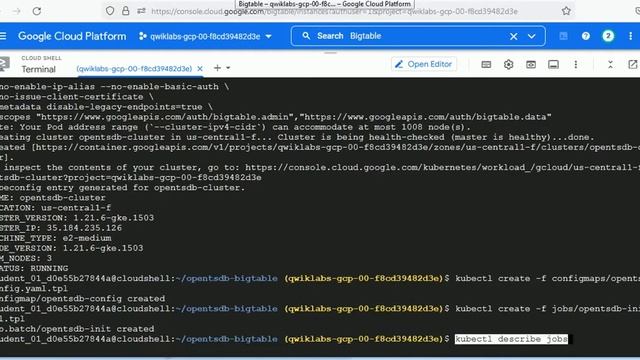The image size is (640, 360).
Task: Select the Terminal label
Action: point(38,69)
